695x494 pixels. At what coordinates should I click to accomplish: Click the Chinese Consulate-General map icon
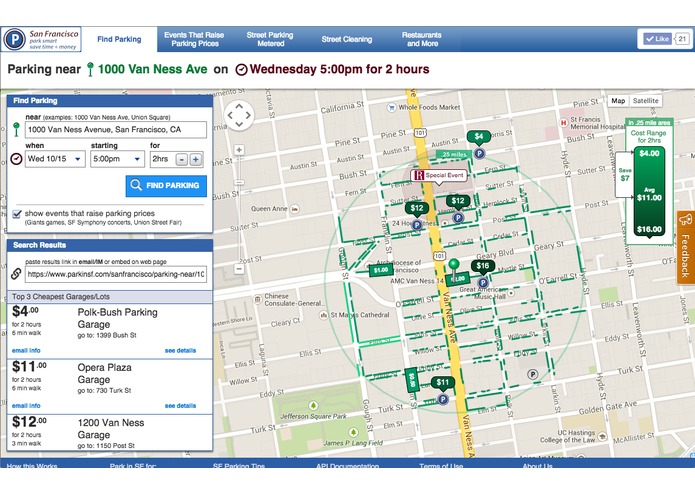[x=258, y=300]
